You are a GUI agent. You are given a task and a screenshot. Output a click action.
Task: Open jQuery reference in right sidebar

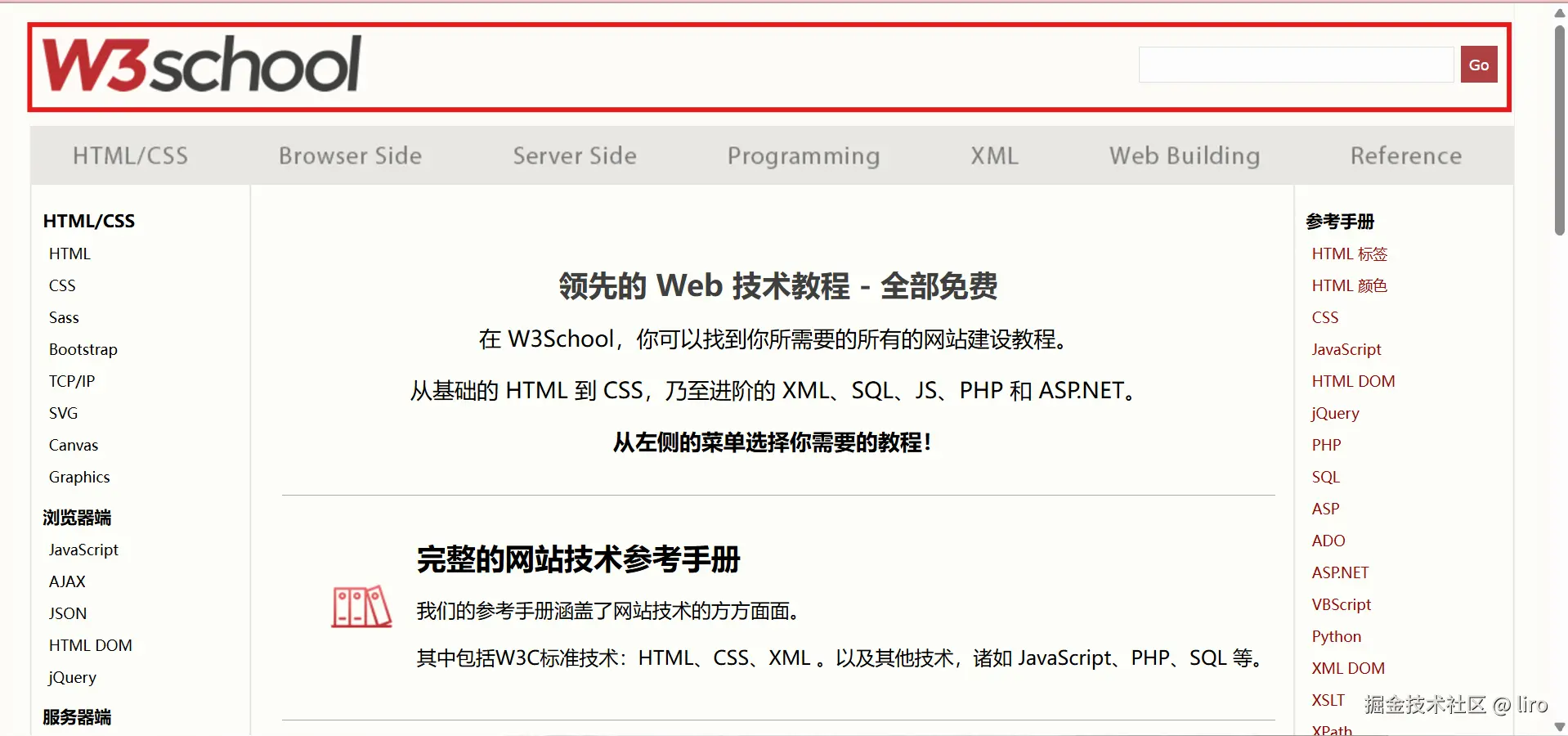(1336, 413)
